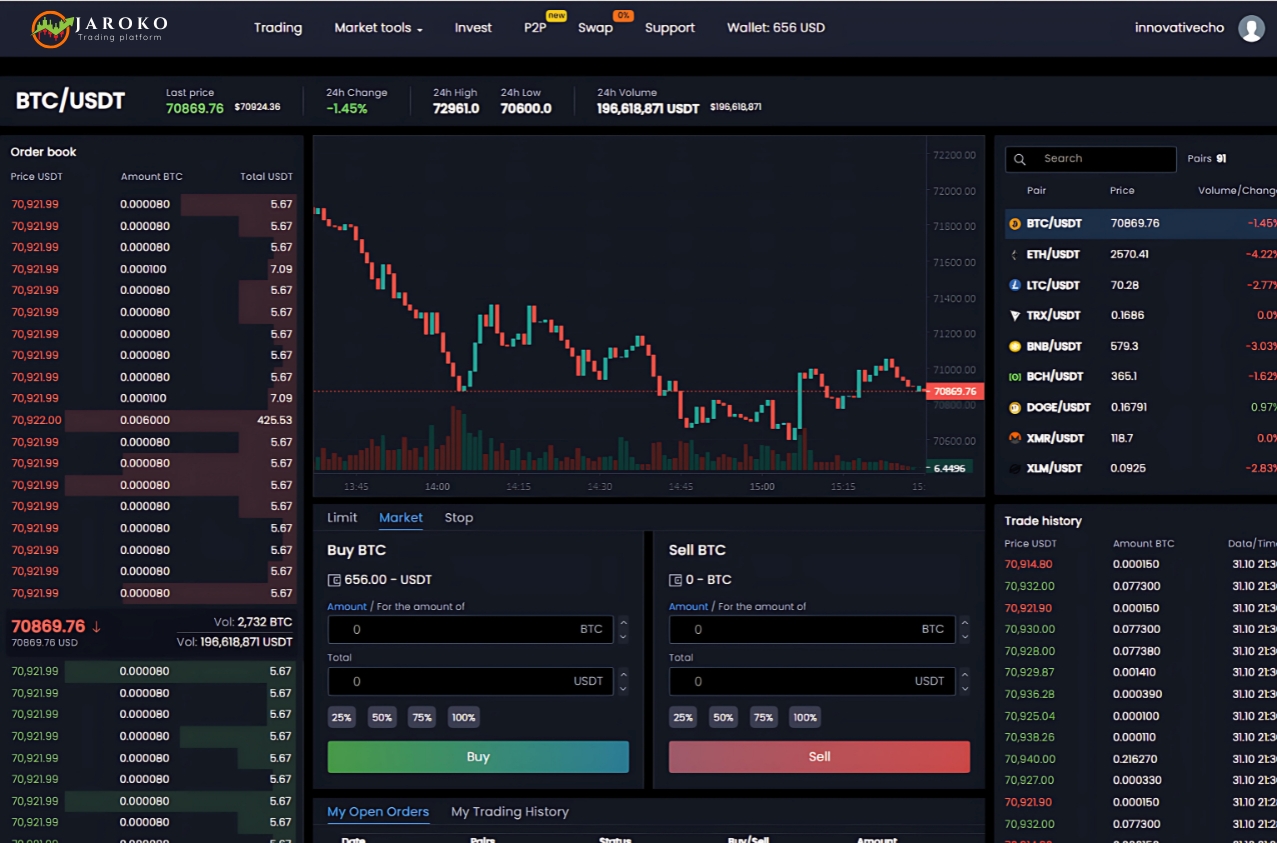Click the Buy BTC amount input field

click(471, 629)
